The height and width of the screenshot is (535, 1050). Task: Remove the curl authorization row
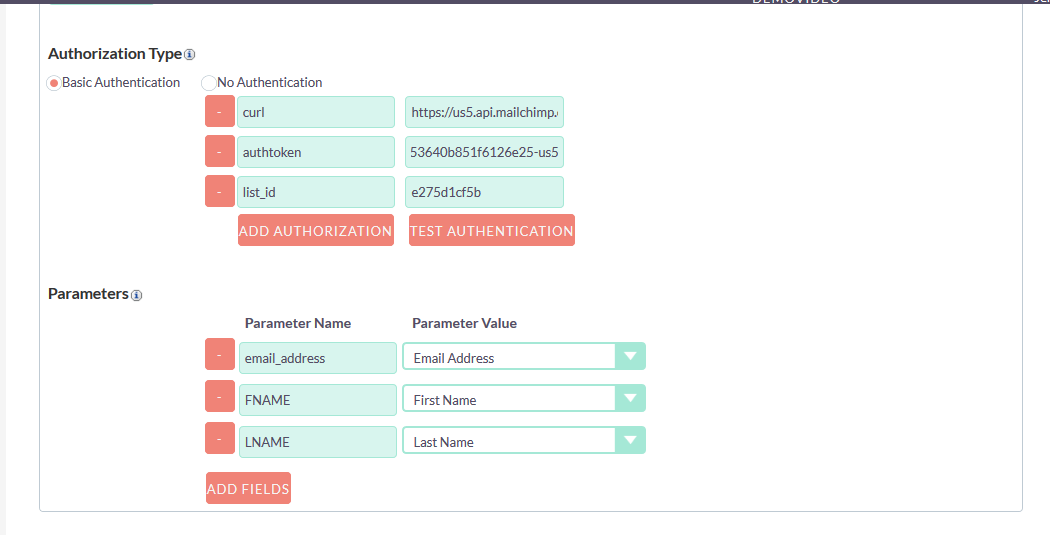click(x=220, y=111)
